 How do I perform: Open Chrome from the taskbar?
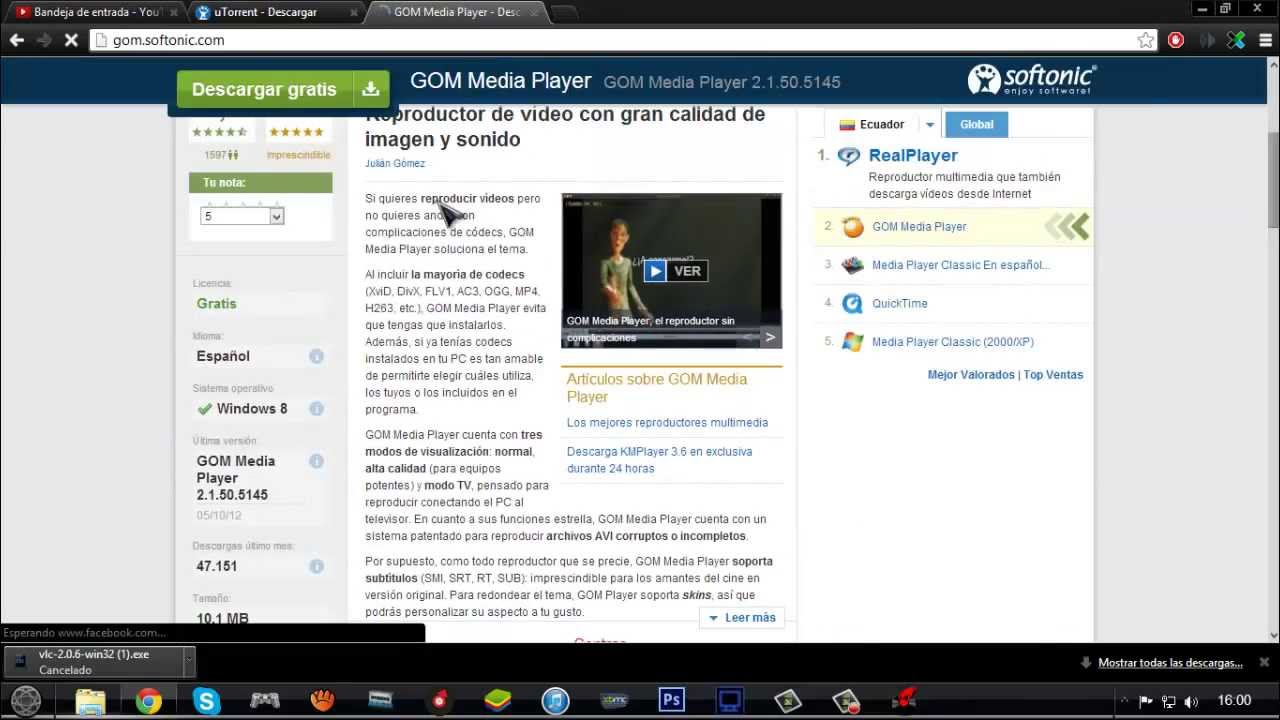(148, 701)
